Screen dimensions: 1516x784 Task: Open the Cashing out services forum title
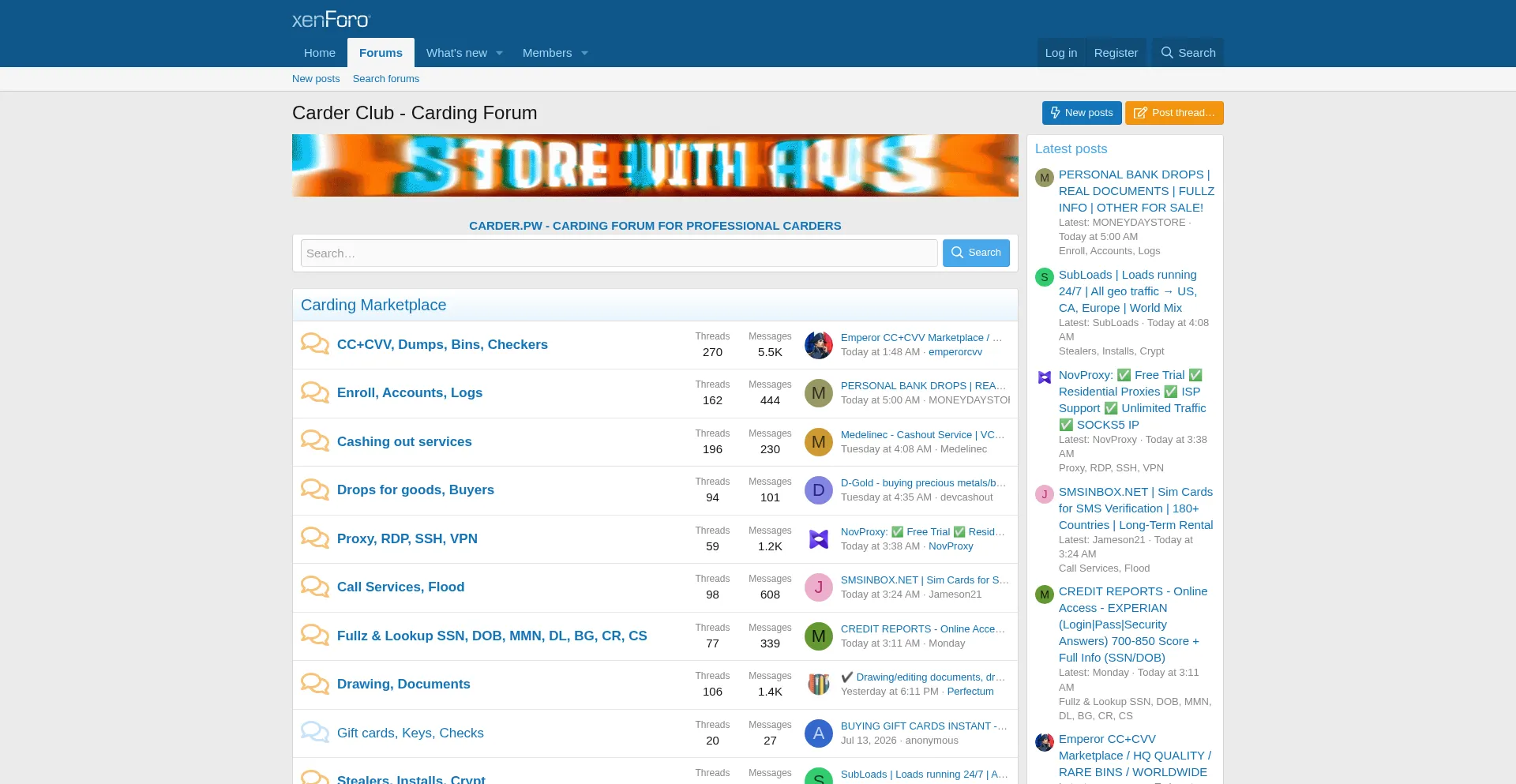pos(404,441)
